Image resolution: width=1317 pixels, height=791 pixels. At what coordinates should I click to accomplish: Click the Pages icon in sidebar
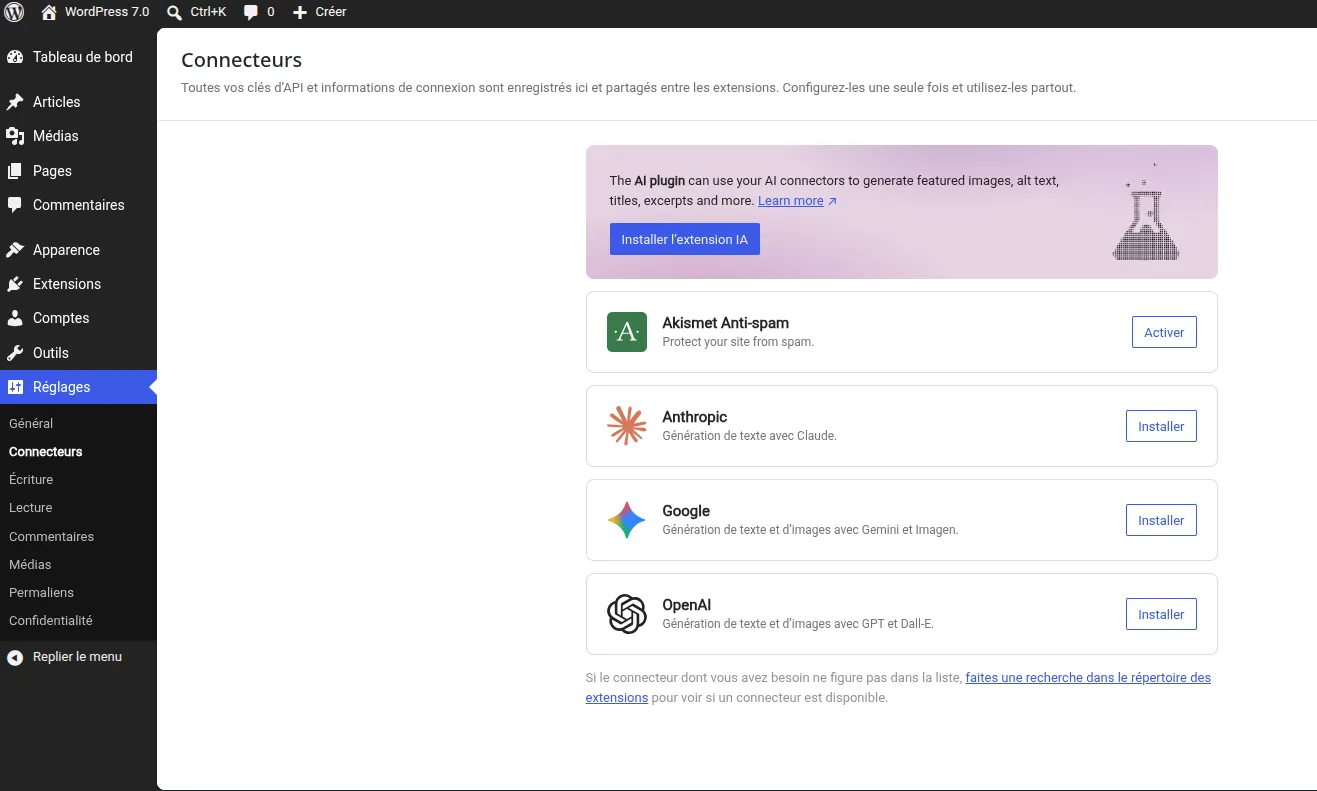pos(15,171)
